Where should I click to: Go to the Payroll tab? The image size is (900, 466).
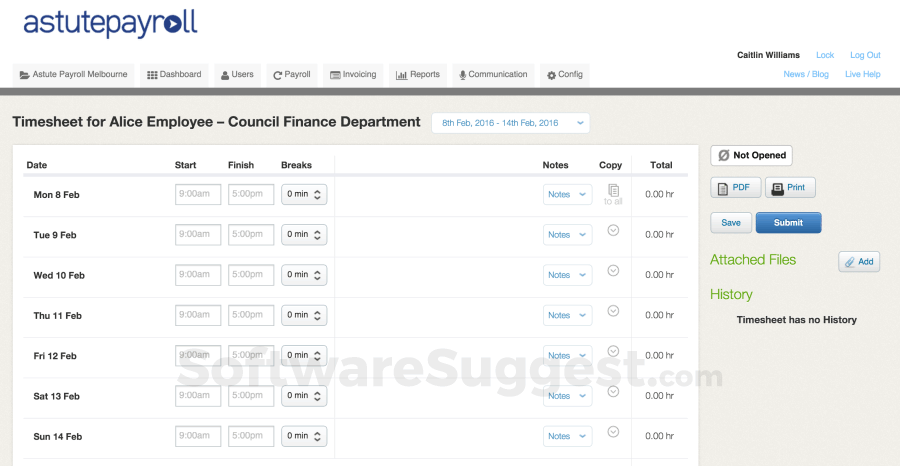(292, 75)
